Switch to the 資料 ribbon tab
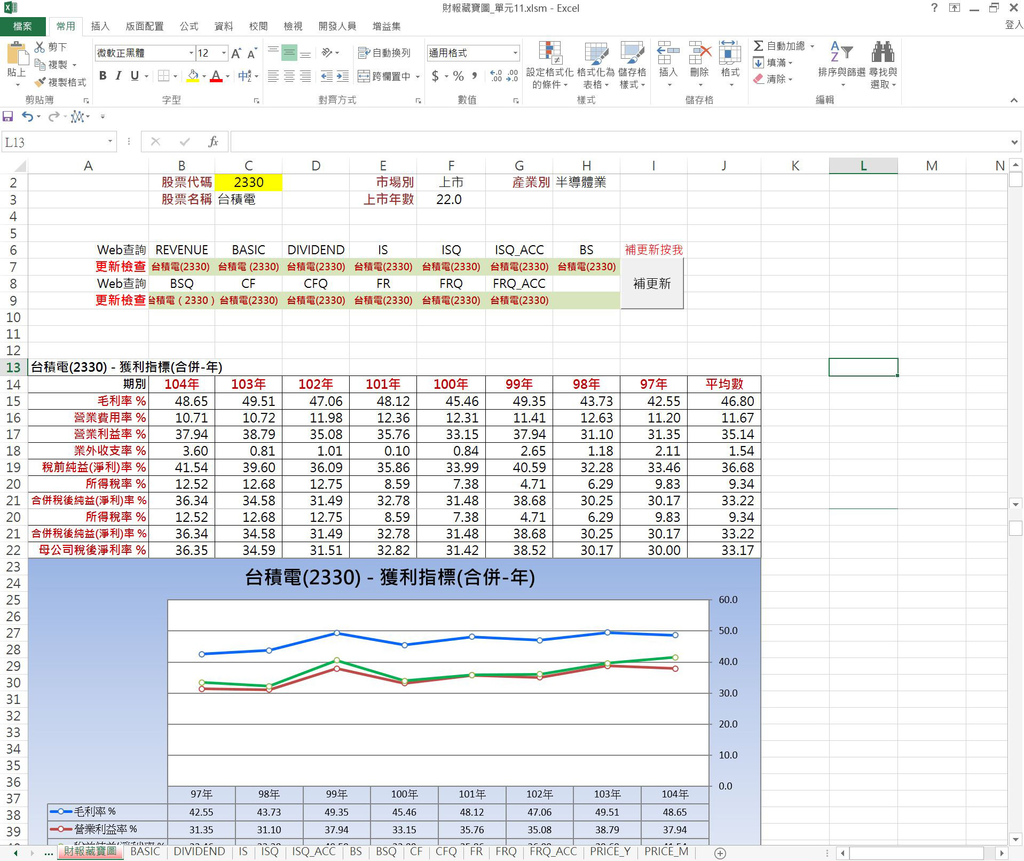Image resolution: width=1024 pixels, height=861 pixels. point(223,26)
